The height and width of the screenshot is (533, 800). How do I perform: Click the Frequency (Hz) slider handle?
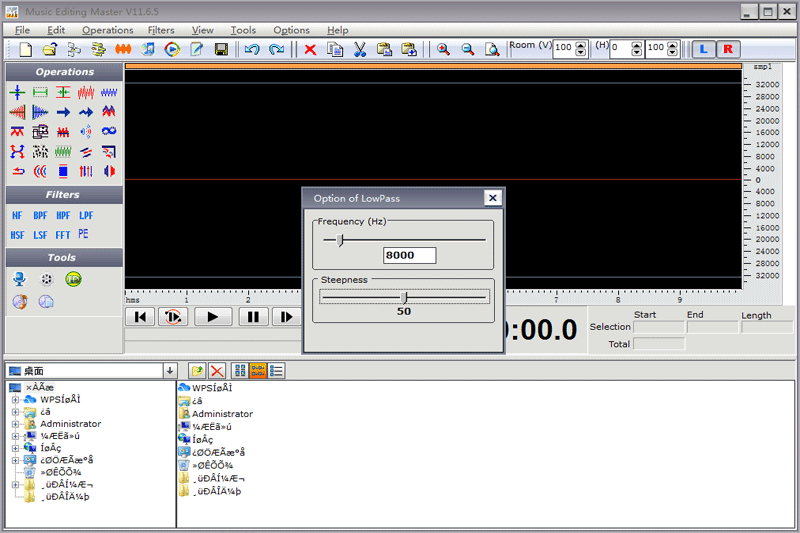click(x=340, y=240)
